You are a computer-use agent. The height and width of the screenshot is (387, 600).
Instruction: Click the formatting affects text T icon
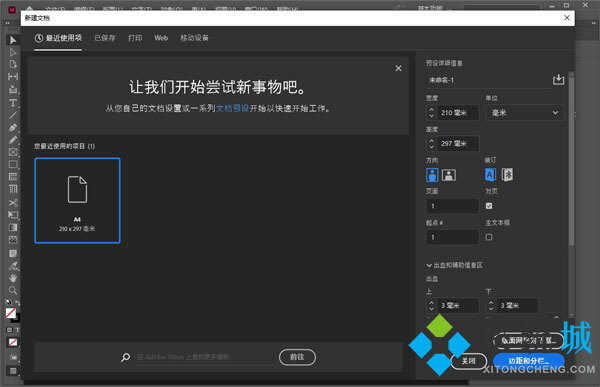pos(17,330)
